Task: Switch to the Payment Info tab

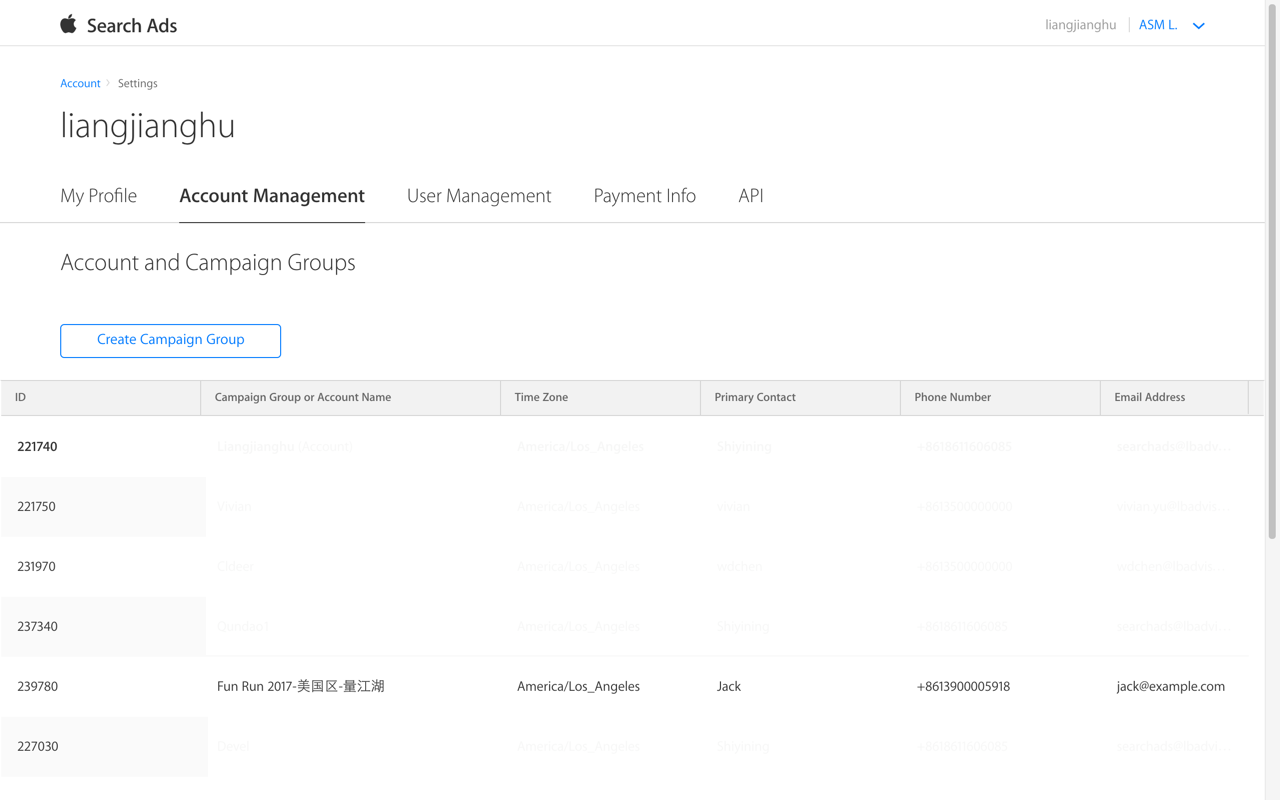Action: pyautogui.click(x=644, y=196)
